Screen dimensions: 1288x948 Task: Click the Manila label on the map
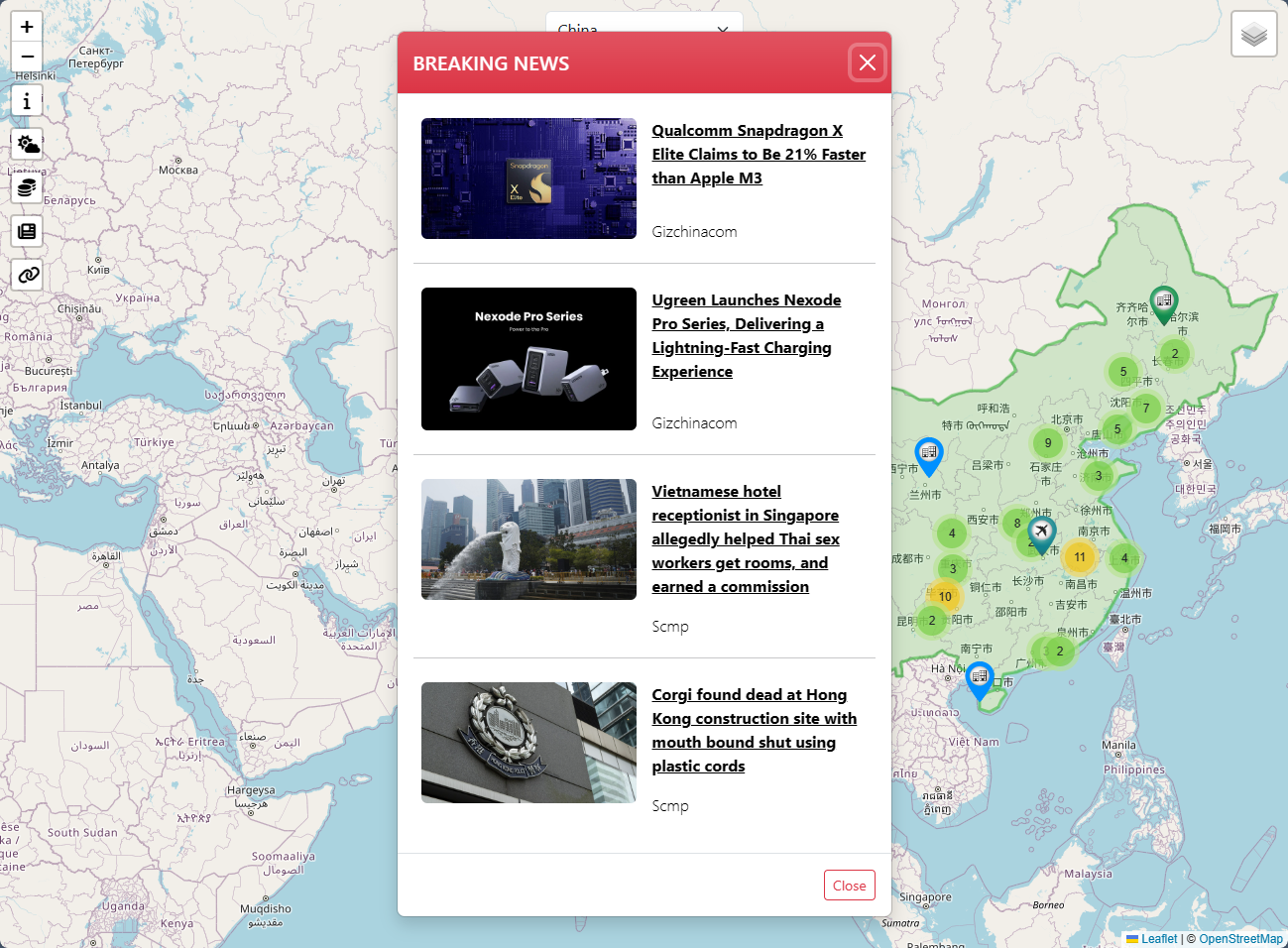click(x=1119, y=745)
